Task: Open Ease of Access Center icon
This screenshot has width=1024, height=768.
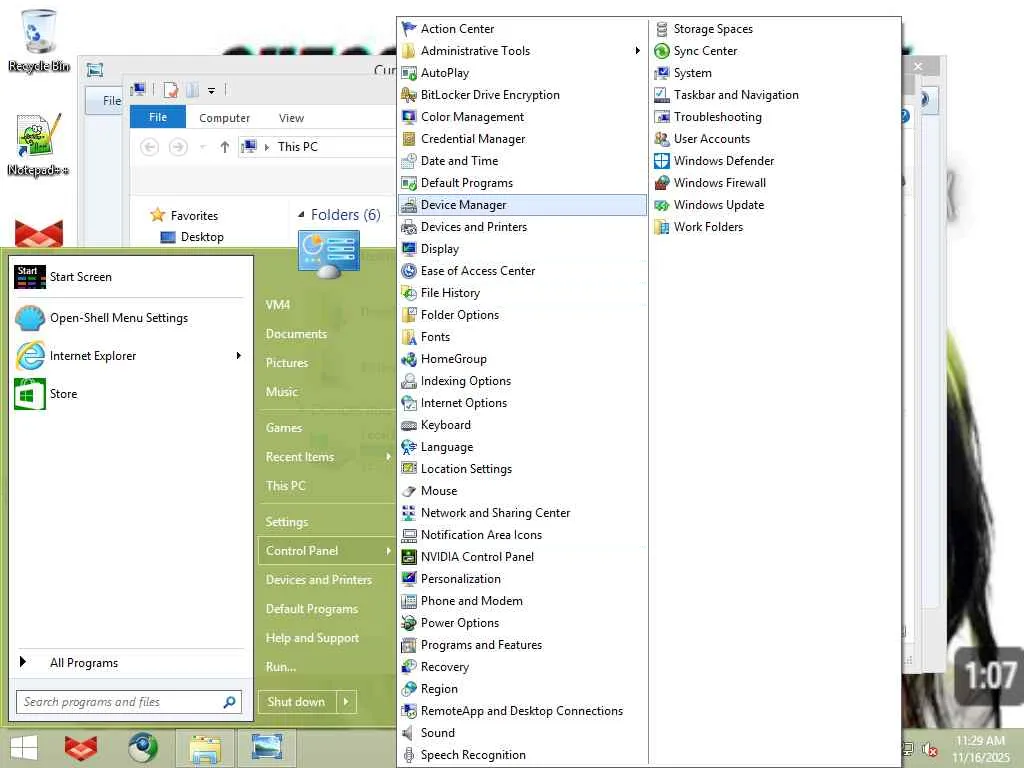Action: [x=409, y=271]
